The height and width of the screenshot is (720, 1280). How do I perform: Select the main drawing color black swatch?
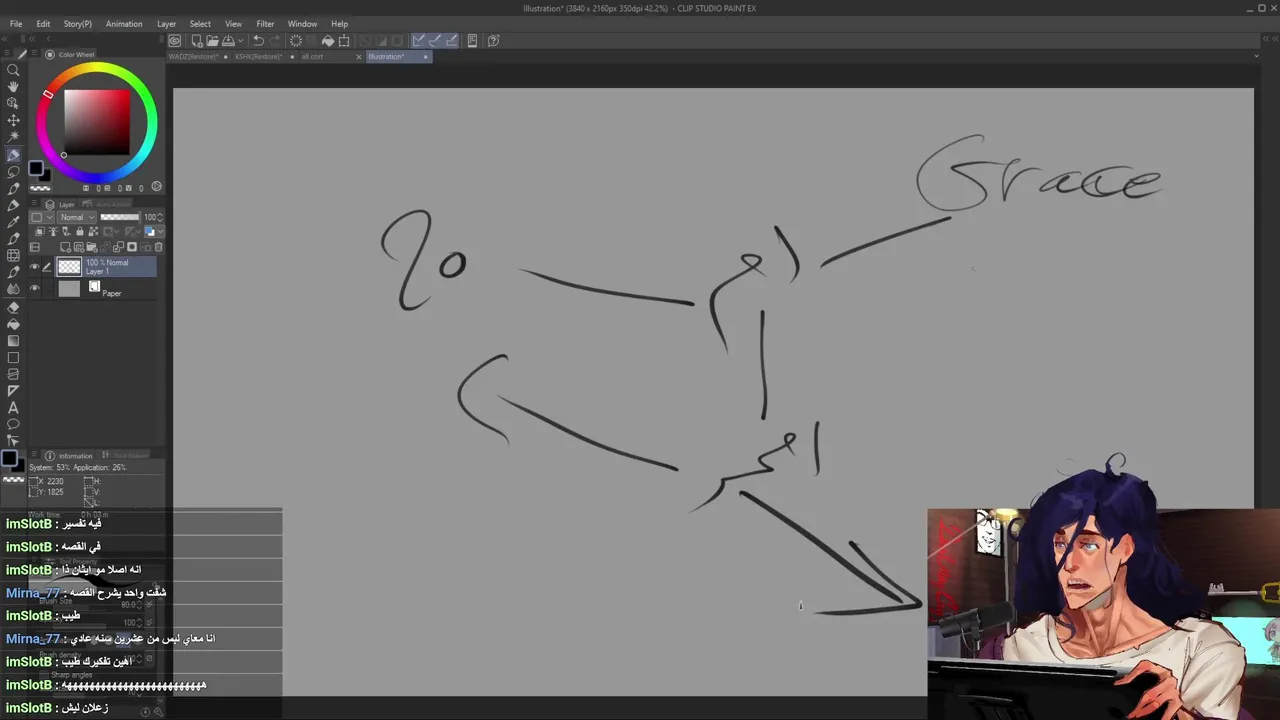34,169
